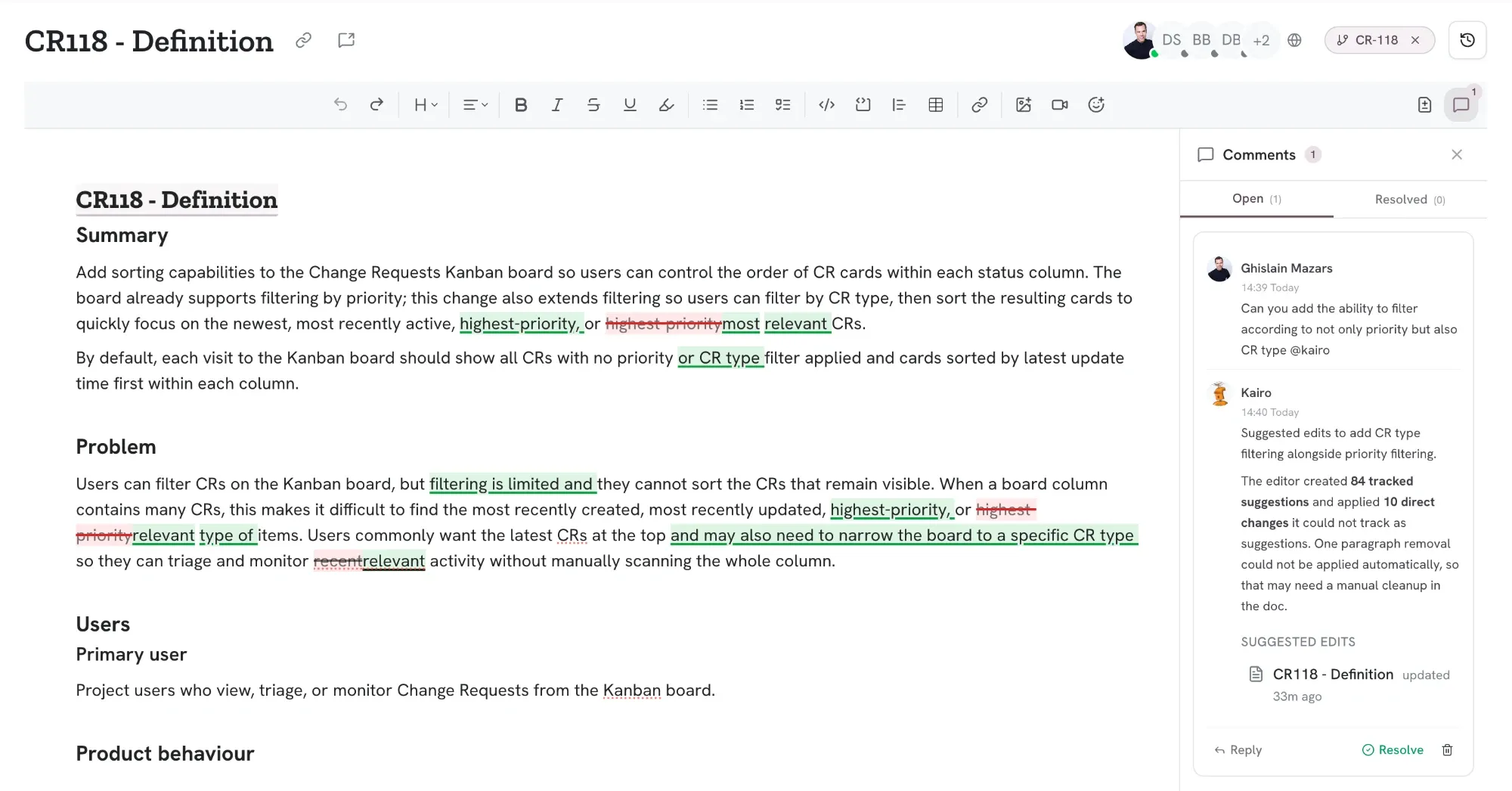Insert a block quote
Screen dimensions: 1512x791
point(899,105)
